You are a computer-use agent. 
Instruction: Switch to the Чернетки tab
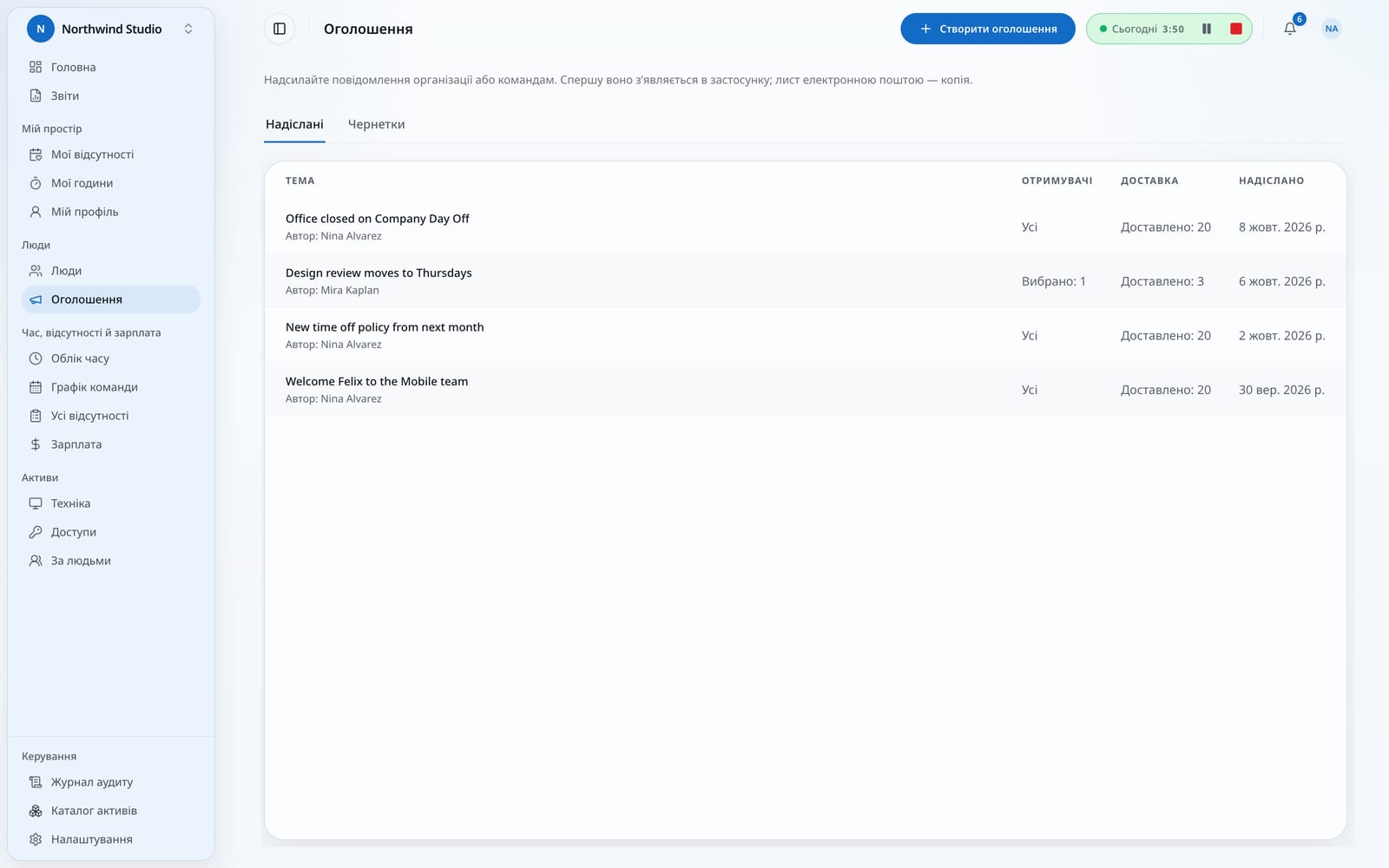click(376, 124)
